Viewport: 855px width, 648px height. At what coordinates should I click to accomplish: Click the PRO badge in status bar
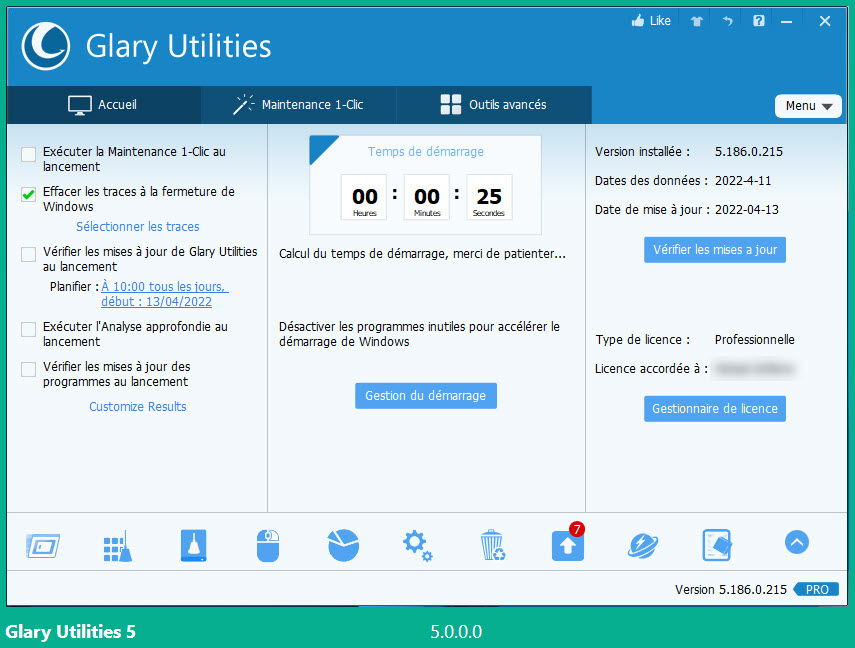pos(816,590)
